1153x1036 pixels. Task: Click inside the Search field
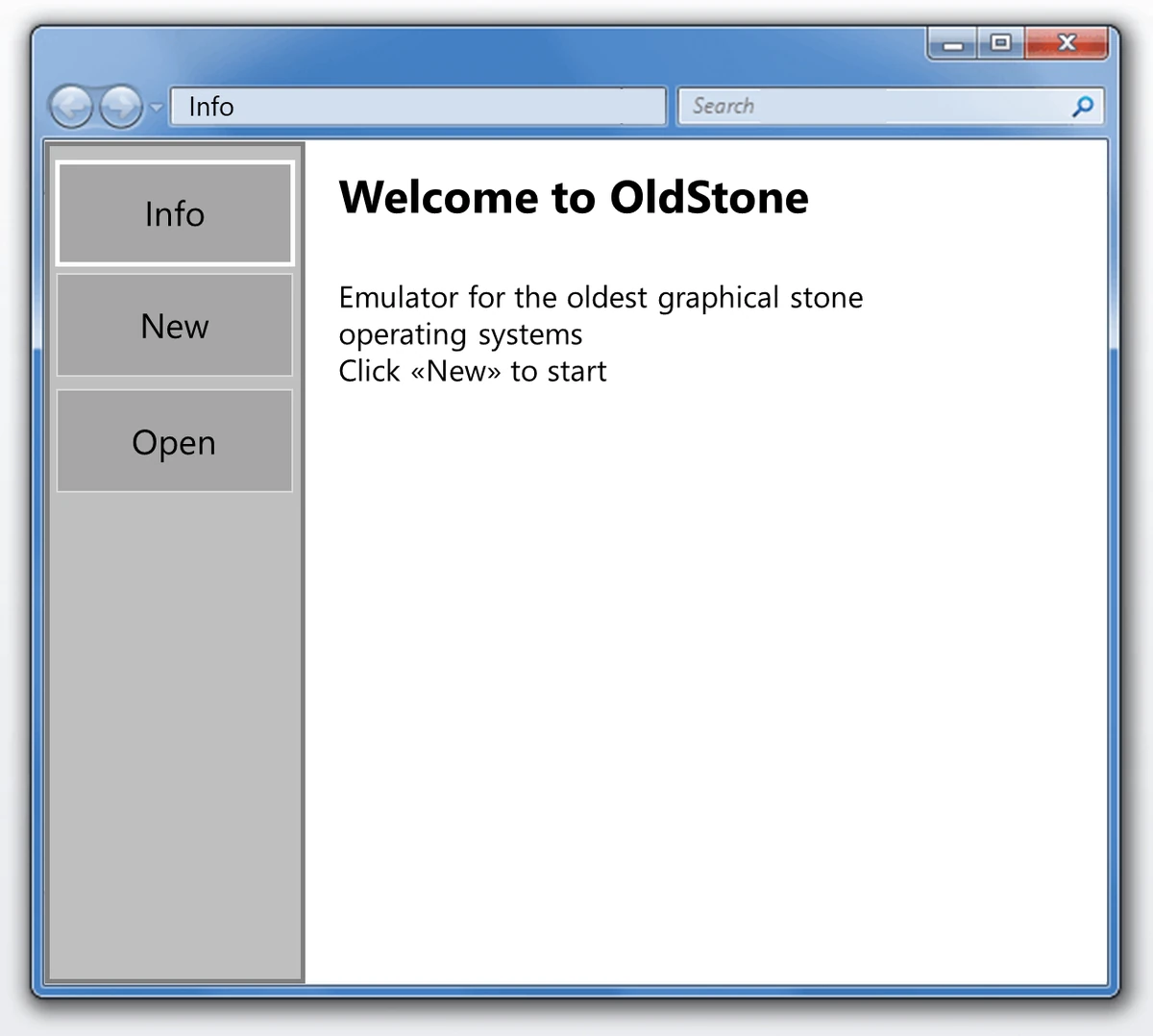[x=865, y=106]
